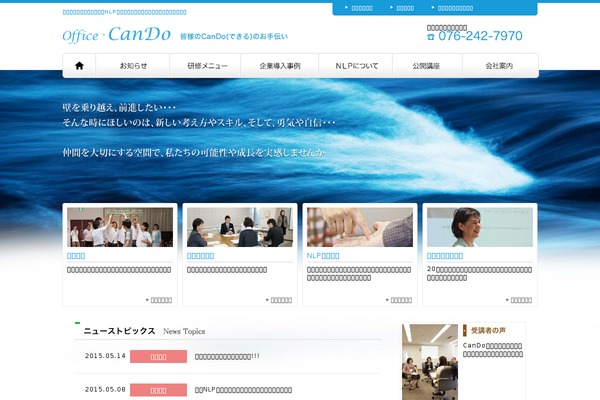The width and height of the screenshot is (600, 400).
Task: Open the meeting table photo thumbnail
Action: point(240,227)
